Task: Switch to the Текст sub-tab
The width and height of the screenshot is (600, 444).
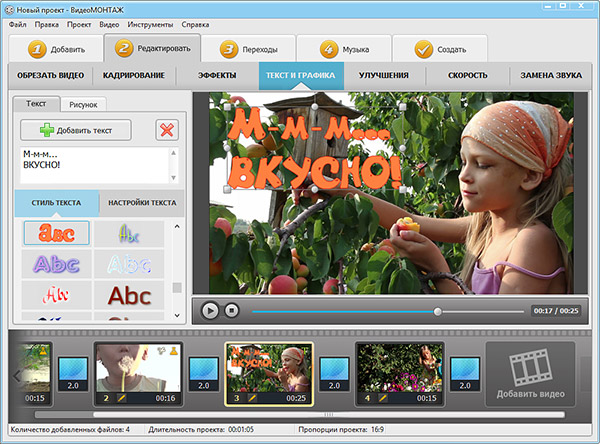Action: pyautogui.click(x=36, y=104)
